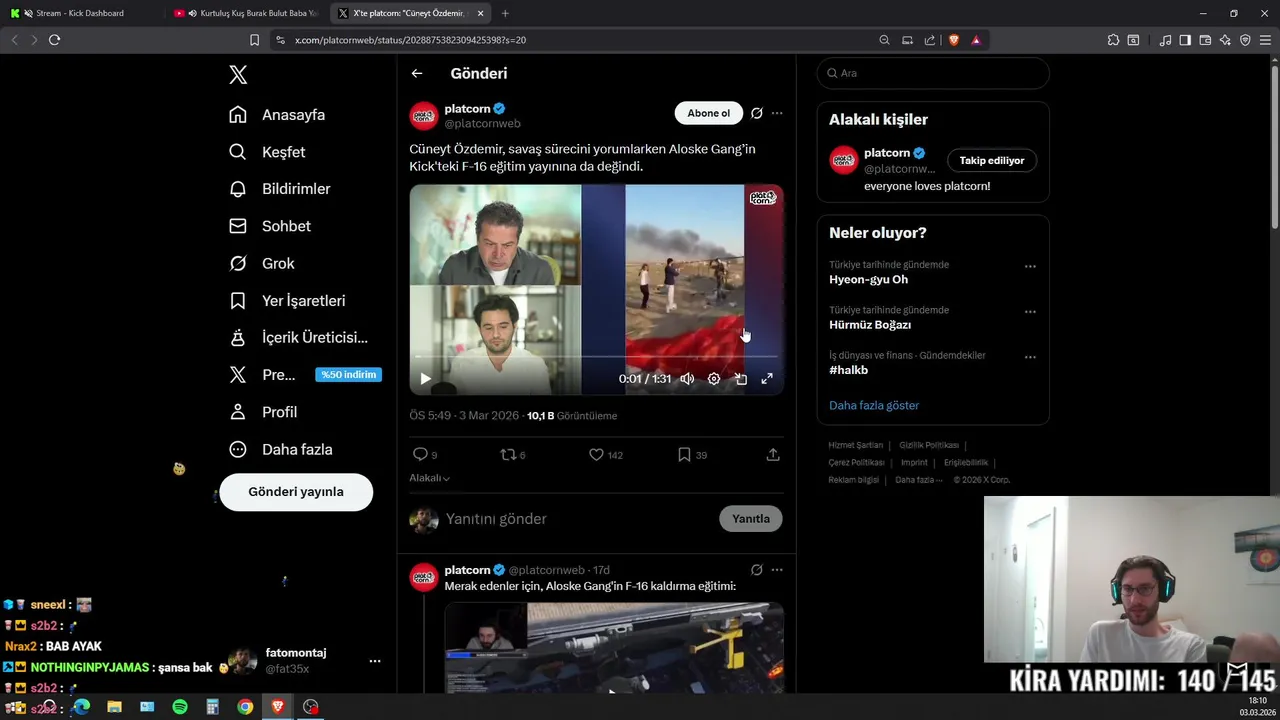The width and height of the screenshot is (1280, 720).
Task: Open Sohbet messages
Action: tap(270, 226)
